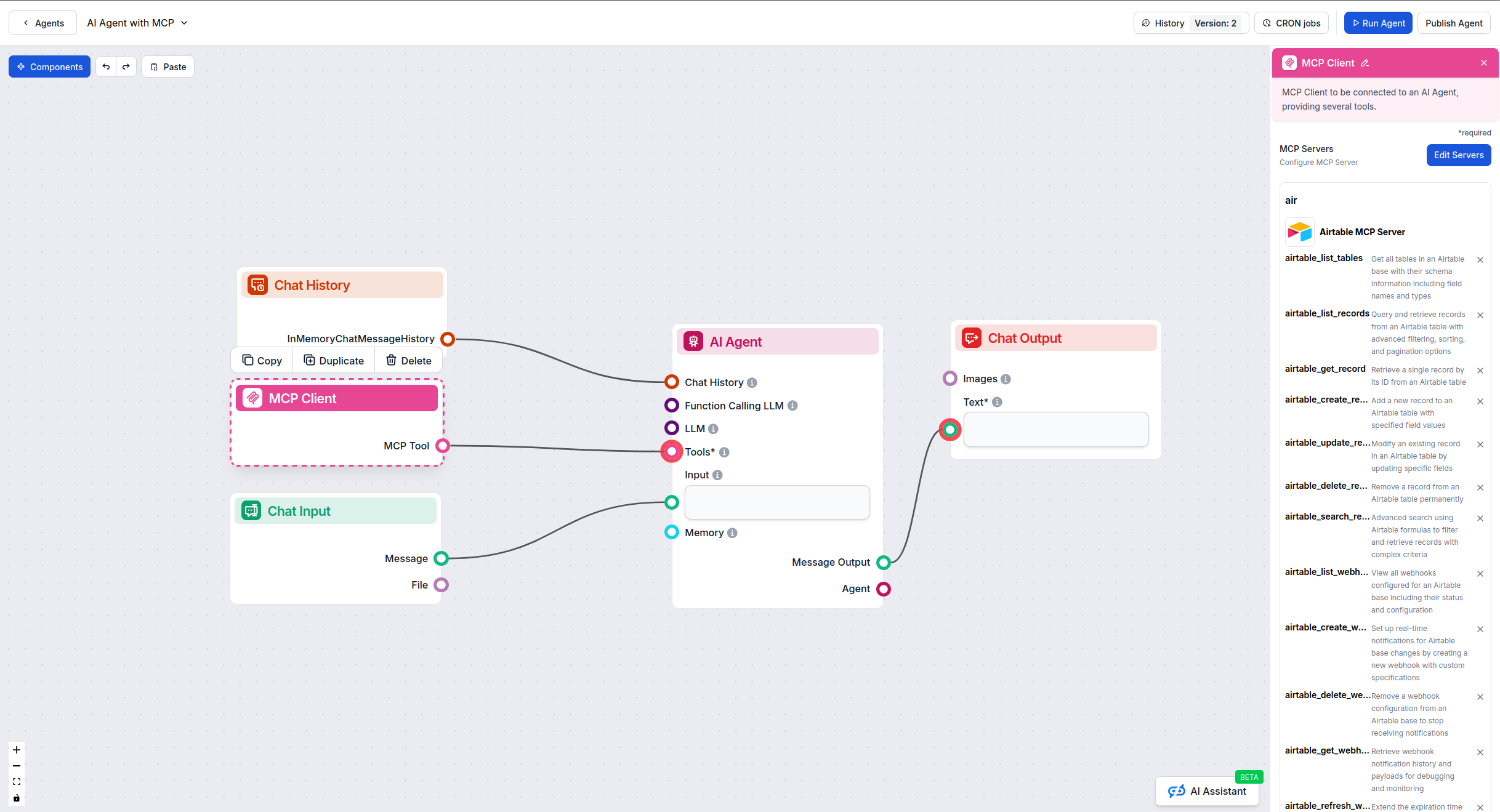The image size is (1500, 812).
Task: Click the Components panel icon
Action: tap(20, 66)
